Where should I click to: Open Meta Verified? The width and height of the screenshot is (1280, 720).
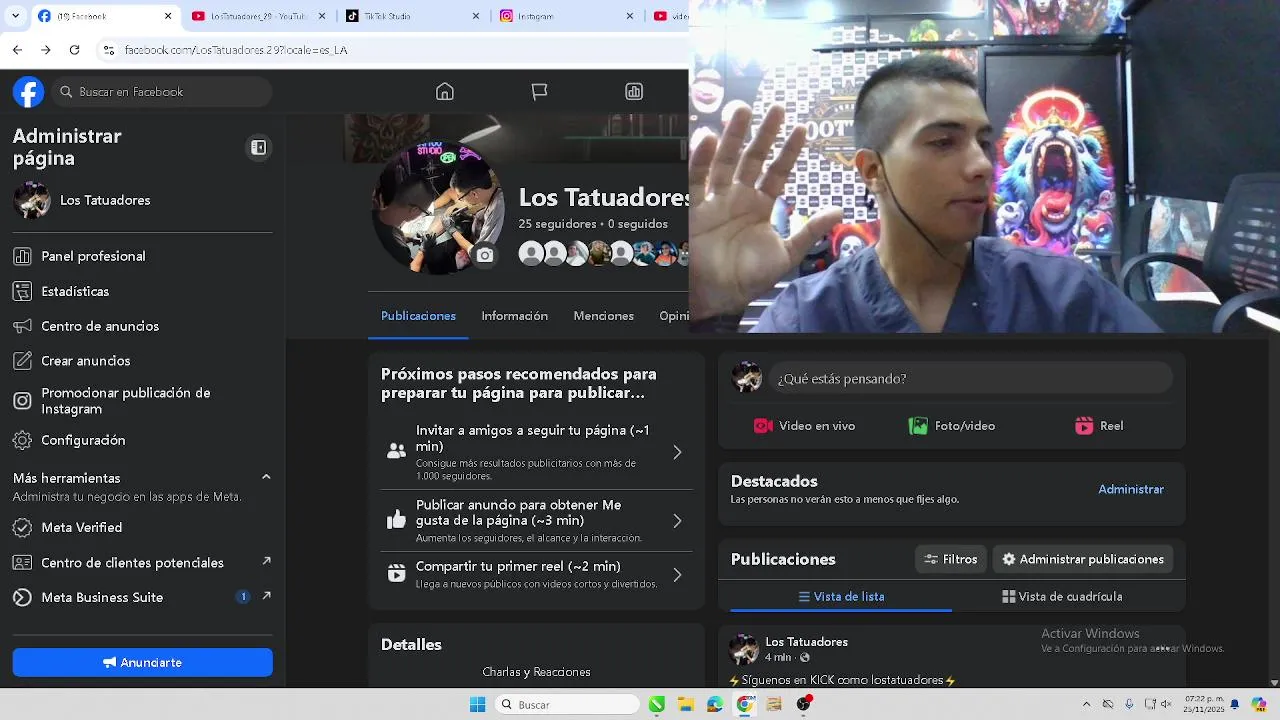[140, 527]
